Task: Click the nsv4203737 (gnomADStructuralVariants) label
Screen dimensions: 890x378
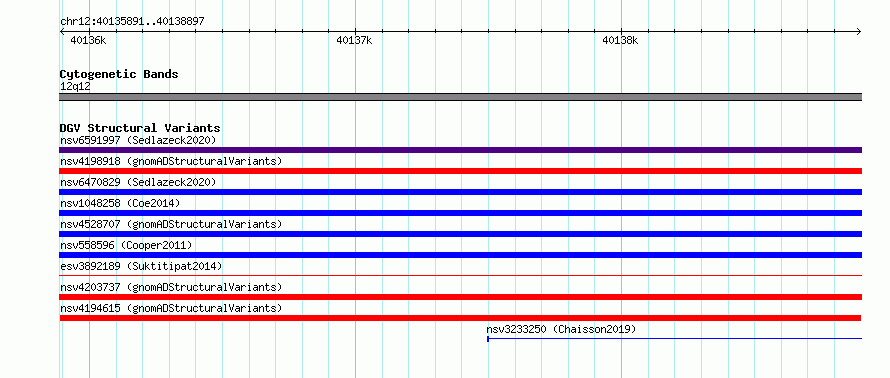Action: [171, 287]
